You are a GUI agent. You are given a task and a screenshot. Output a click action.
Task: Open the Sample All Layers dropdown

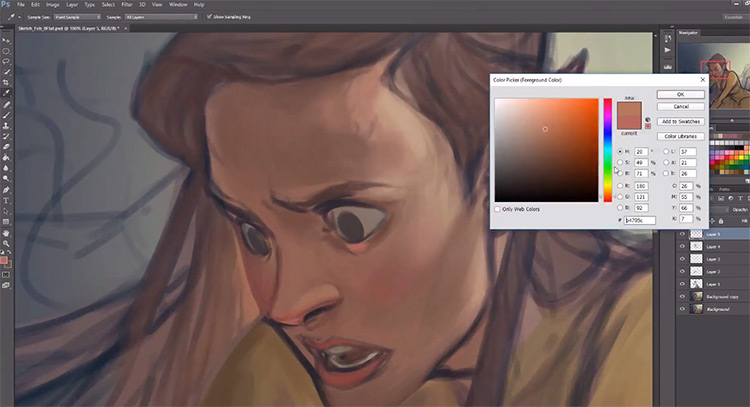point(161,17)
